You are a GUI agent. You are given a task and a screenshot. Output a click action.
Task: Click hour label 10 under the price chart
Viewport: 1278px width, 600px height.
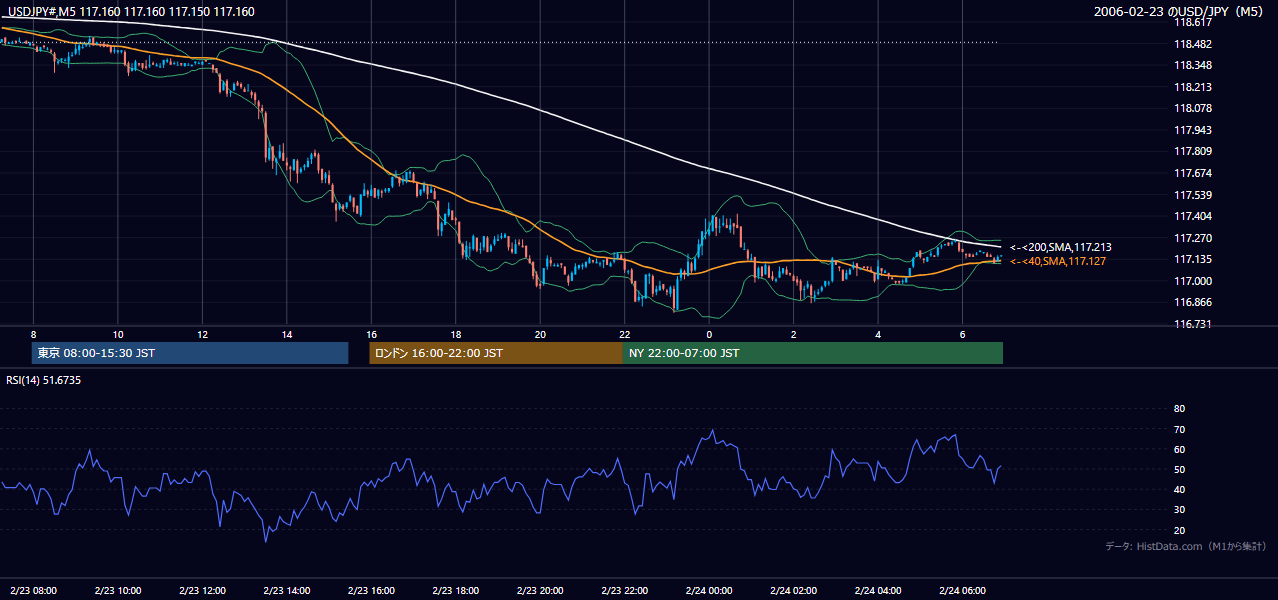tap(118, 334)
